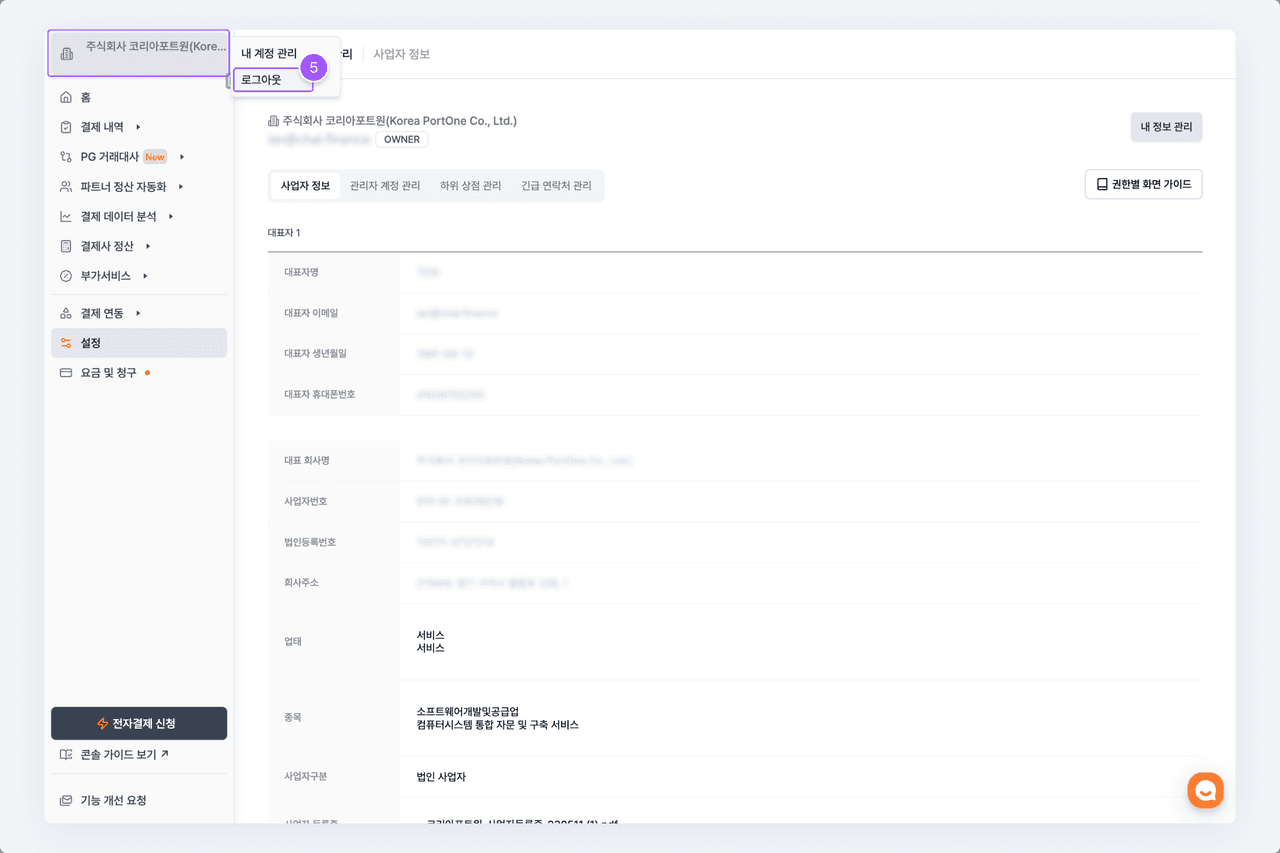Click the home icon in sidebar
1280x853 pixels.
[66, 97]
